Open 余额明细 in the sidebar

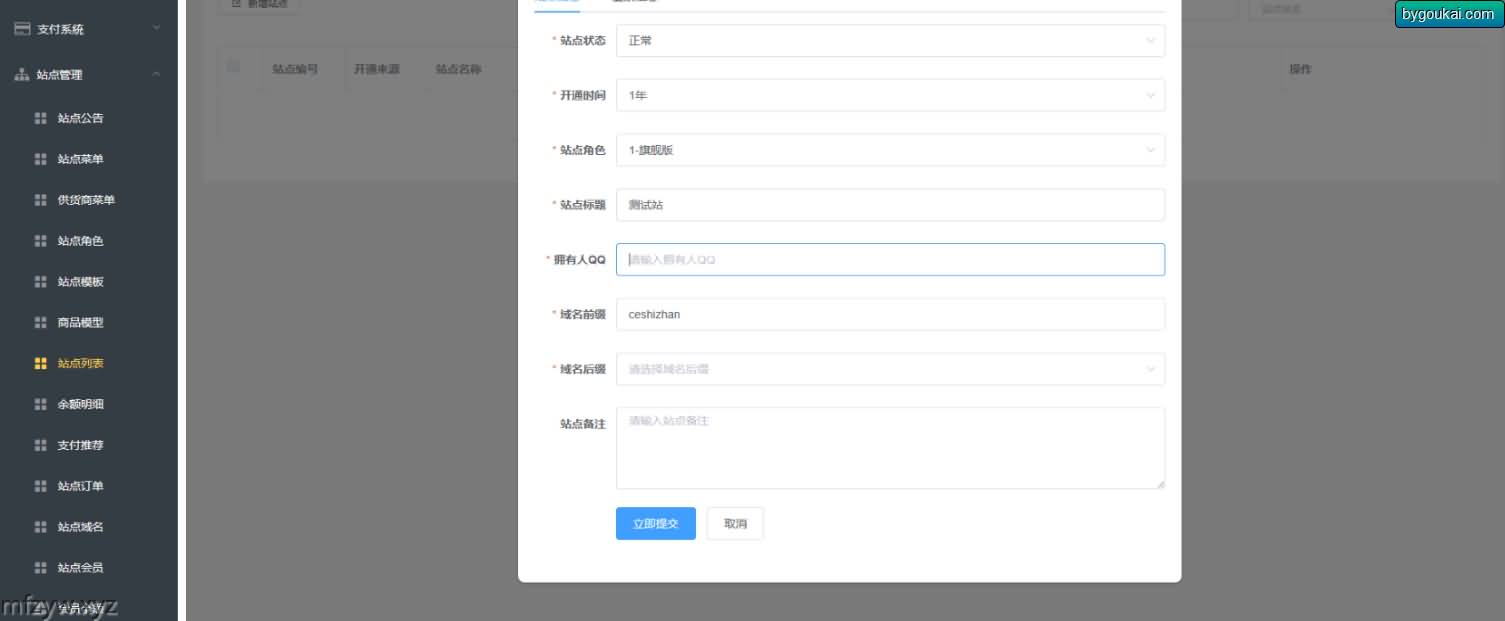coord(80,404)
